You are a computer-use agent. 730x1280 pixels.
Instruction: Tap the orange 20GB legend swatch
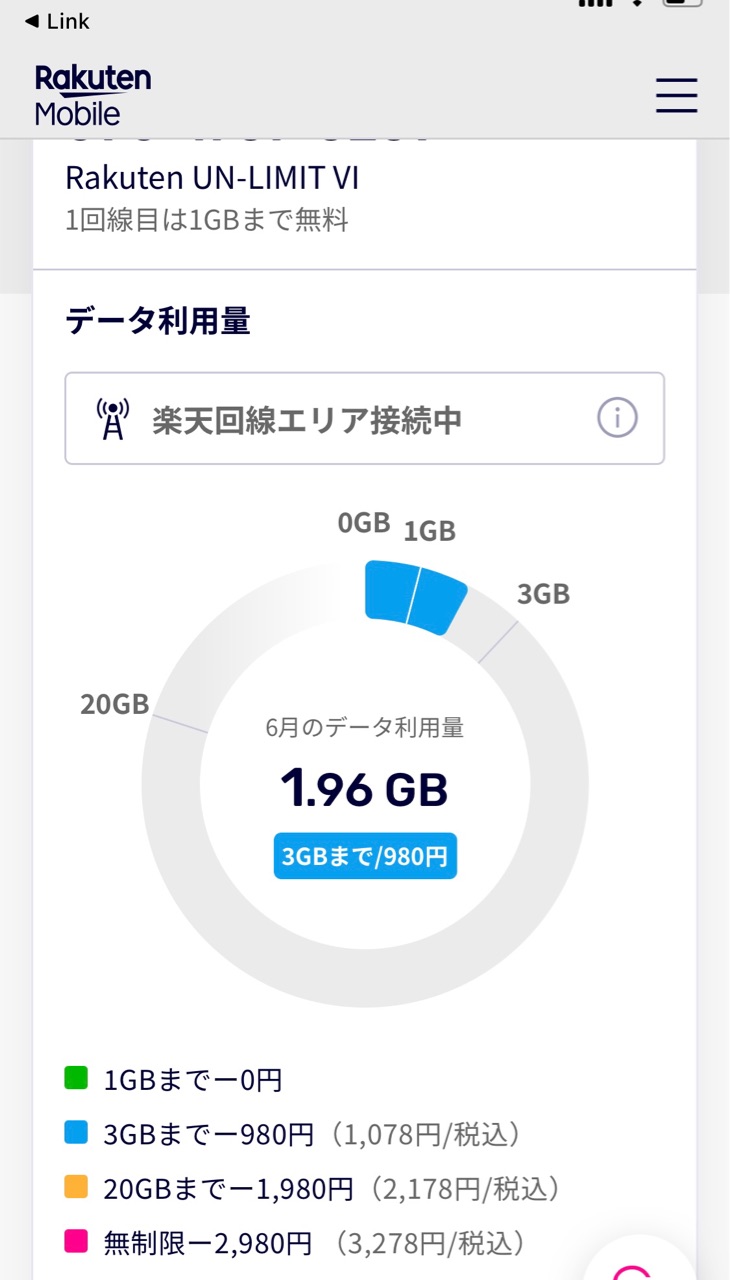tap(77, 1188)
